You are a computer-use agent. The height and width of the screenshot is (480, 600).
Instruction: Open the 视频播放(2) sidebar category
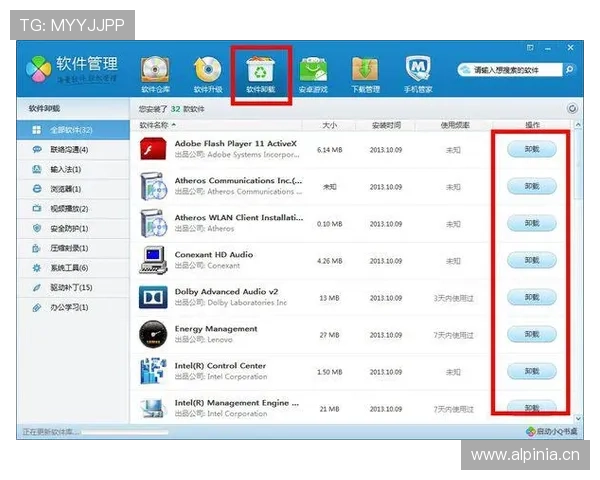click(x=68, y=209)
